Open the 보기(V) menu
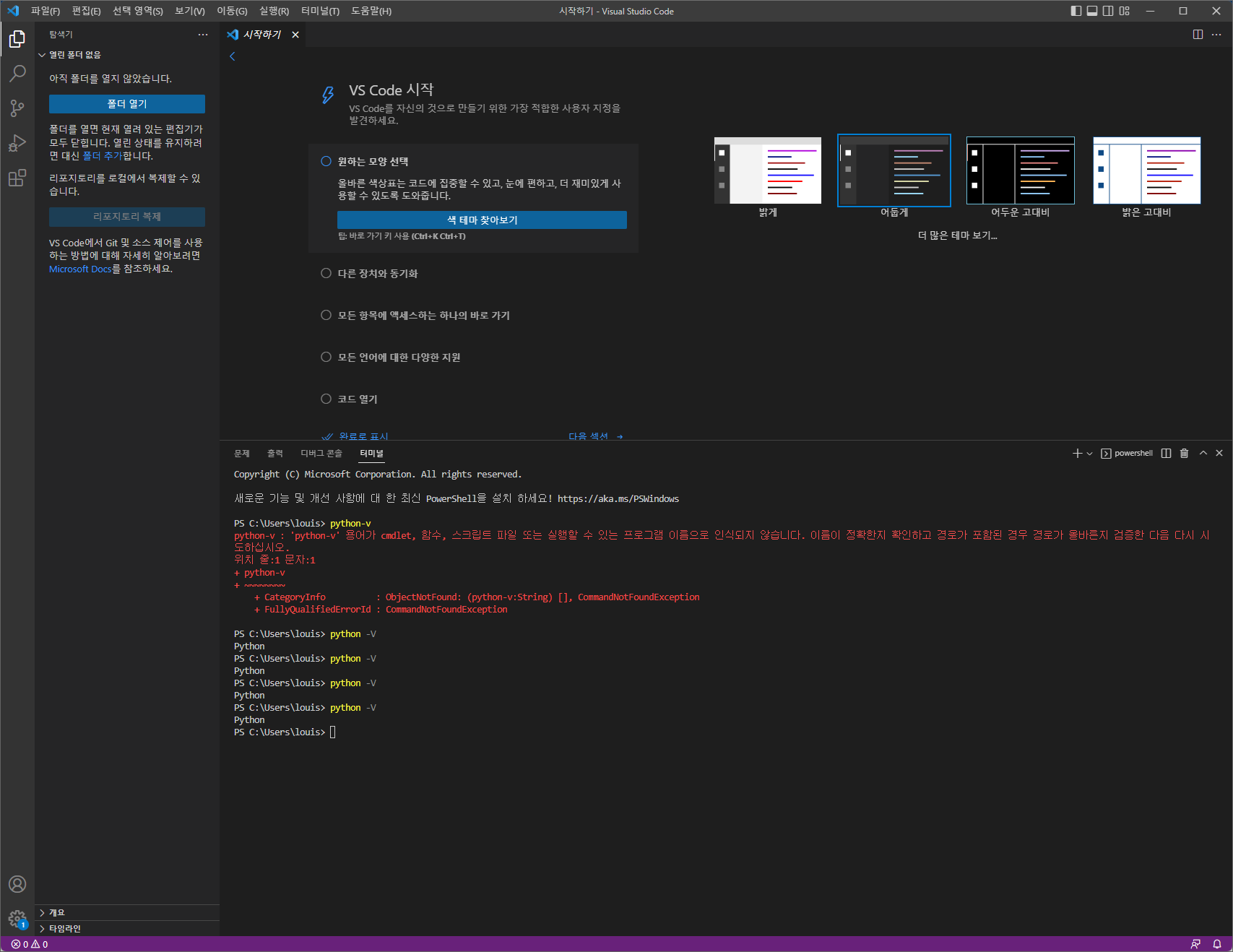Viewport: 1233px width, 952px height. [x=190, y=11]
